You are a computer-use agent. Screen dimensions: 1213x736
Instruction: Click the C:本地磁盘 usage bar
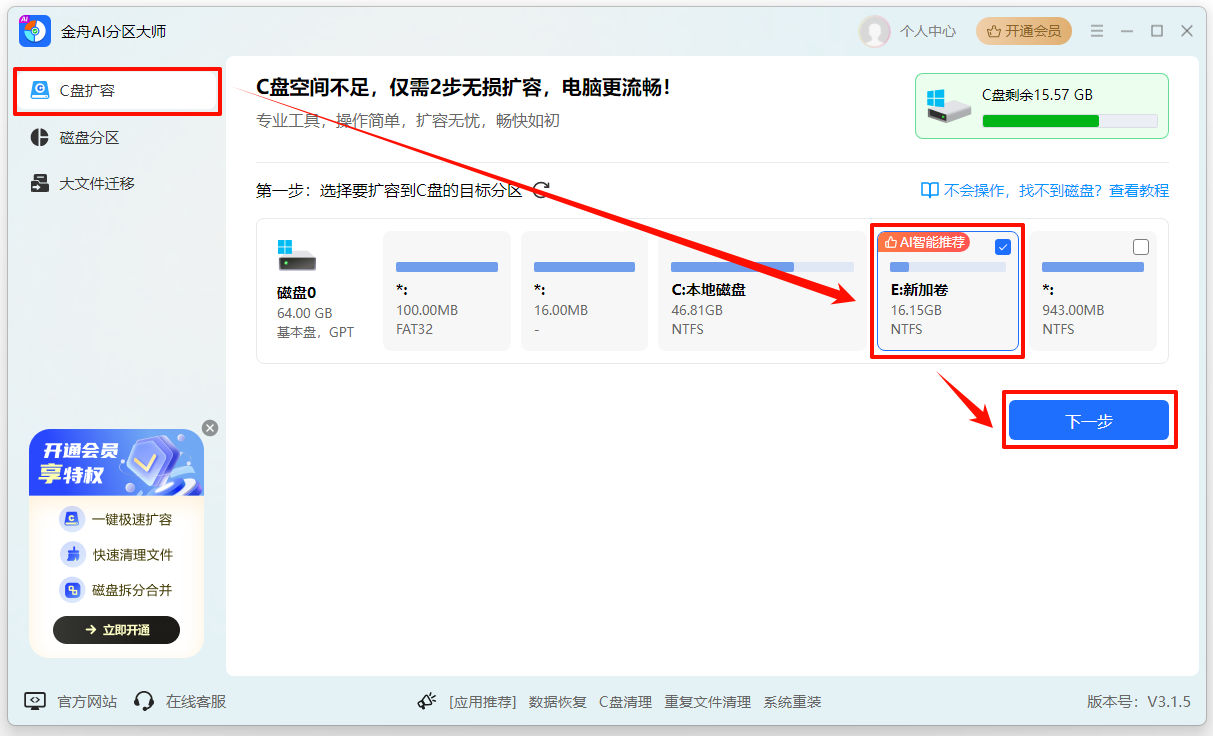[x=762, y=268]
